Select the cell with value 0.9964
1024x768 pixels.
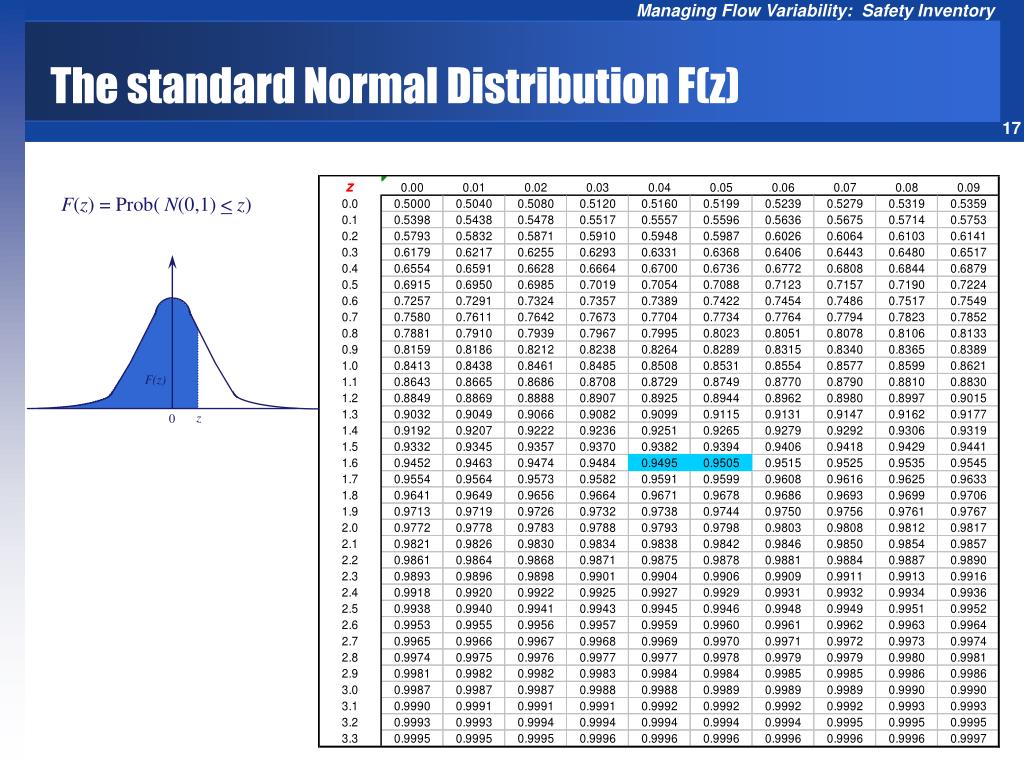(968, 625)
